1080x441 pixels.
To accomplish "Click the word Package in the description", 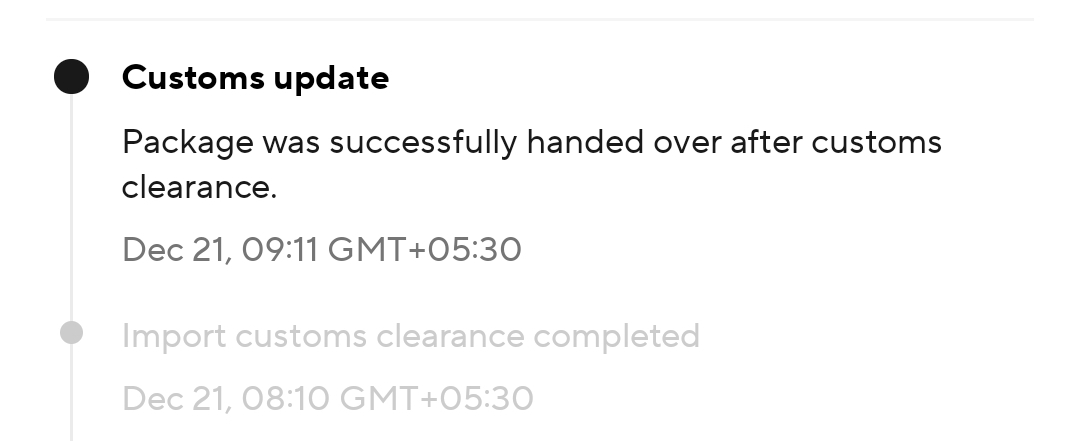I will pyautogui.click(x=188, y=143).
